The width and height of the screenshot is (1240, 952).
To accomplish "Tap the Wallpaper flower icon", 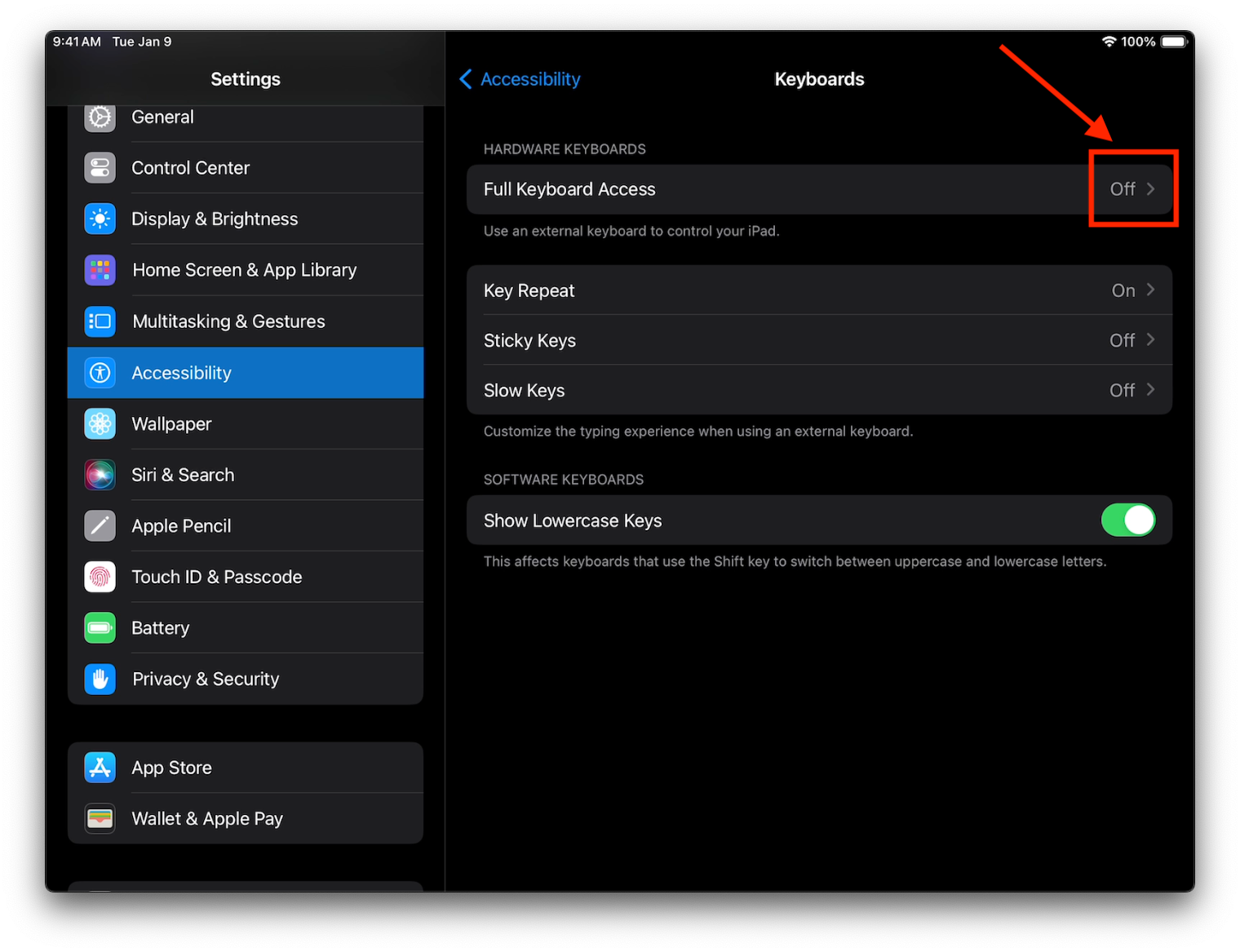I will click(x=100, y=424).
